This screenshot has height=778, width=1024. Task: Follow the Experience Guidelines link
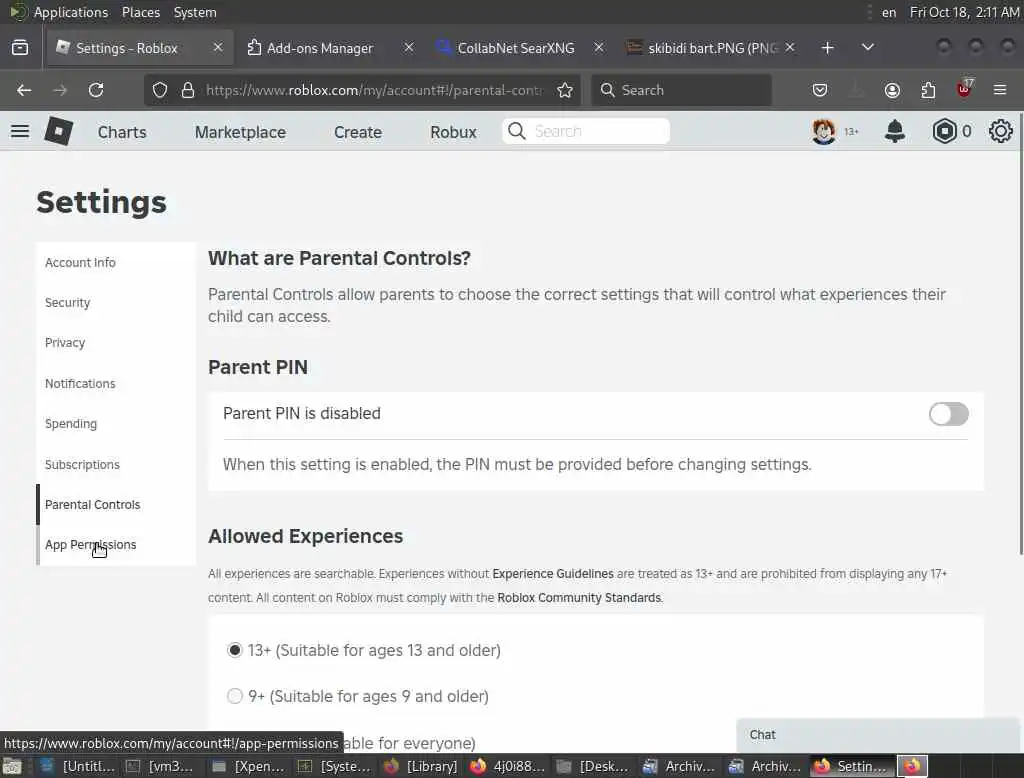552,574
